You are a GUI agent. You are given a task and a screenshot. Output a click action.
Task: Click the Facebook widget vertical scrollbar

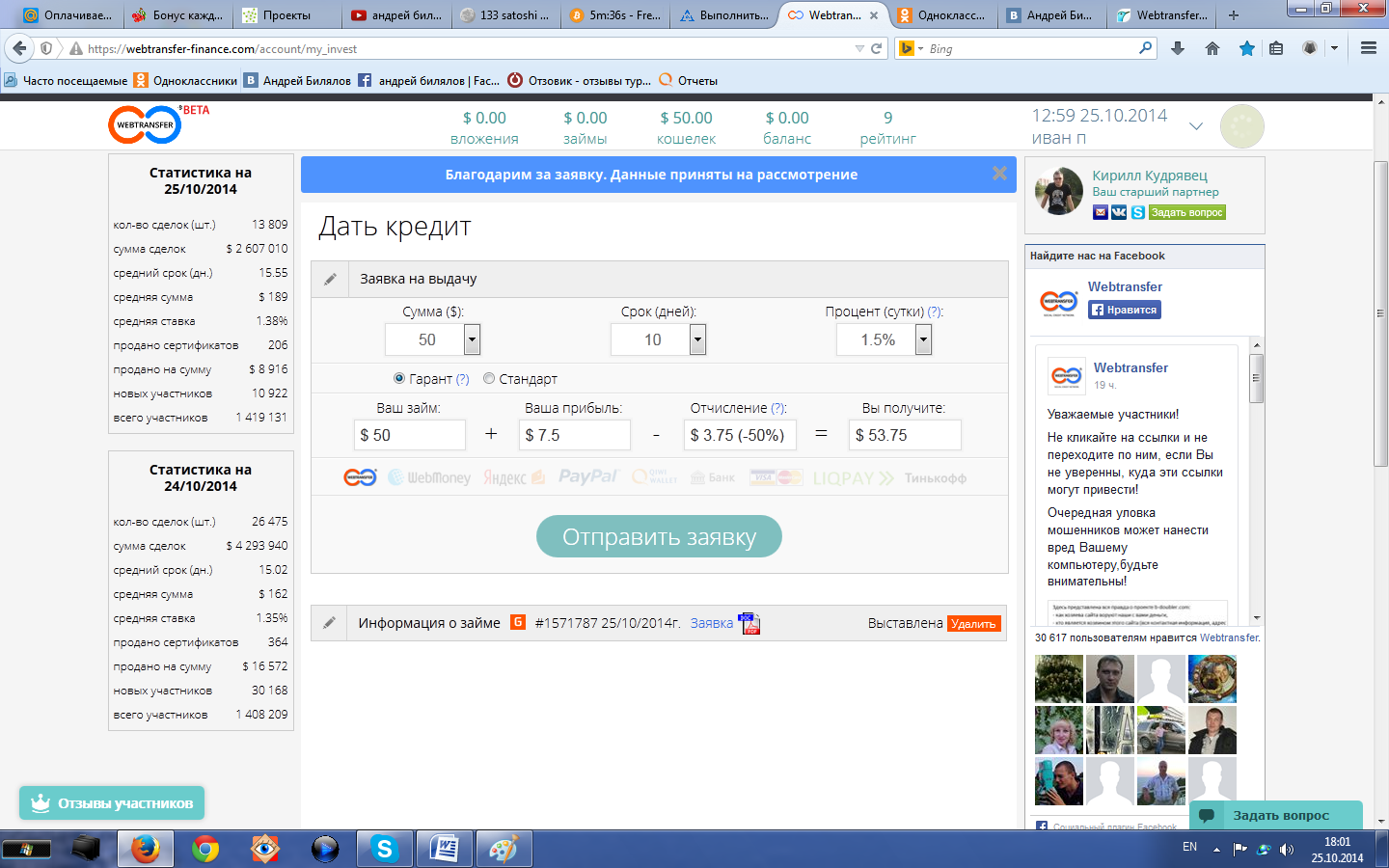click(x=1256, y=378)
